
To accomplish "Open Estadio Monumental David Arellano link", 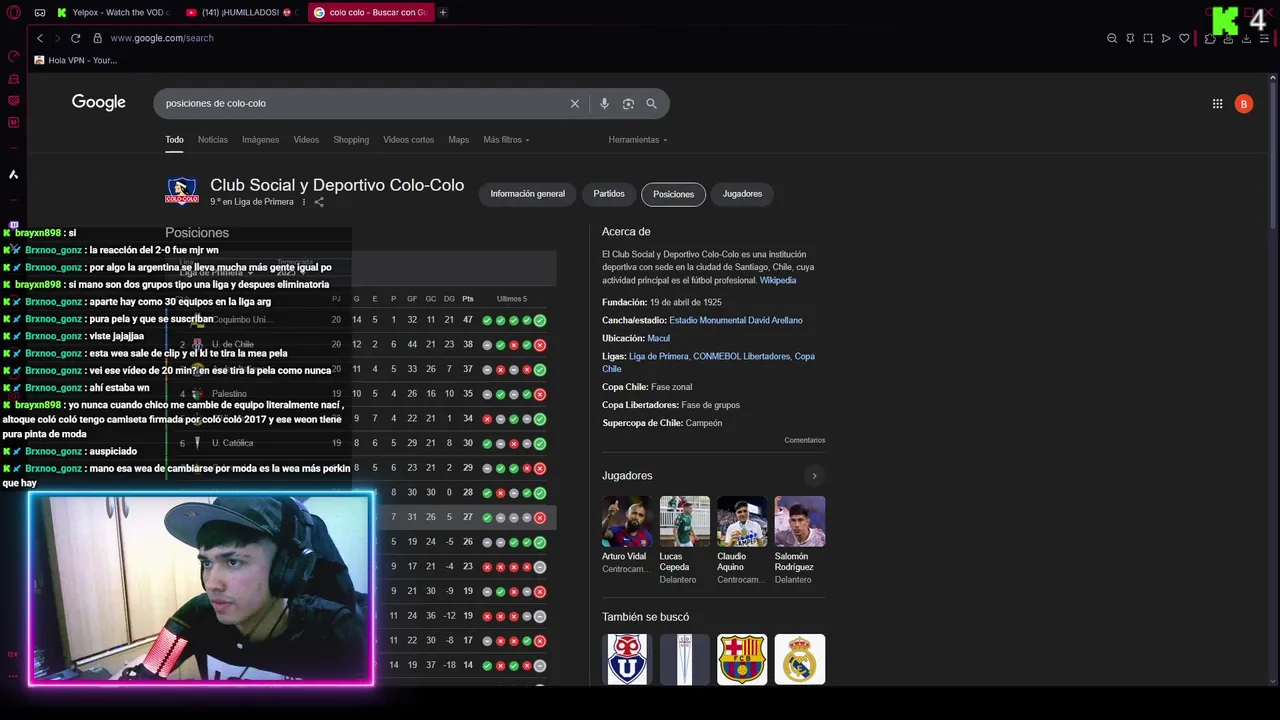I will click(x=735, y=320).
